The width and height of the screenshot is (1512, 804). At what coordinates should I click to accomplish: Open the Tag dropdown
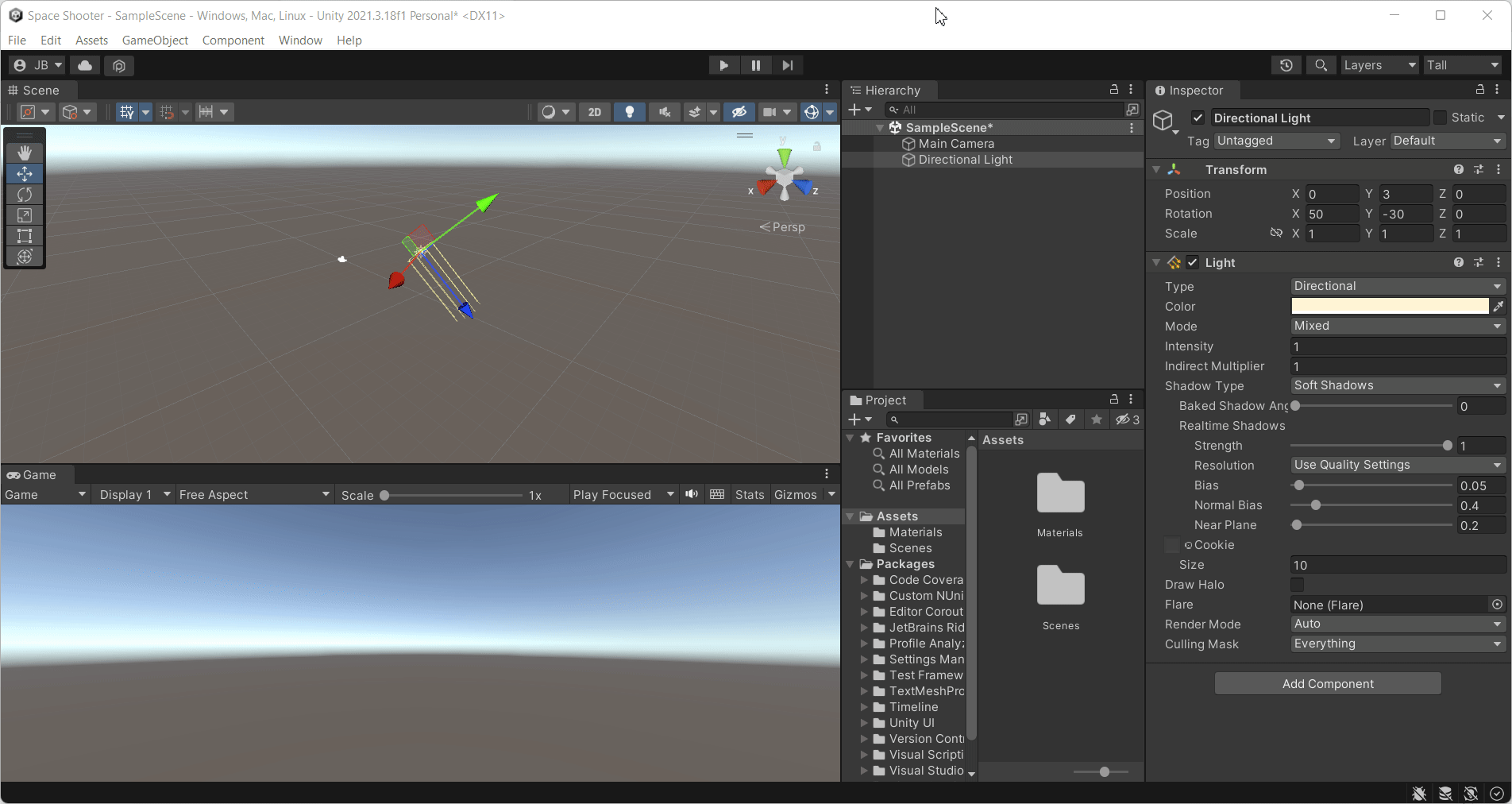tap(1276, 141)
